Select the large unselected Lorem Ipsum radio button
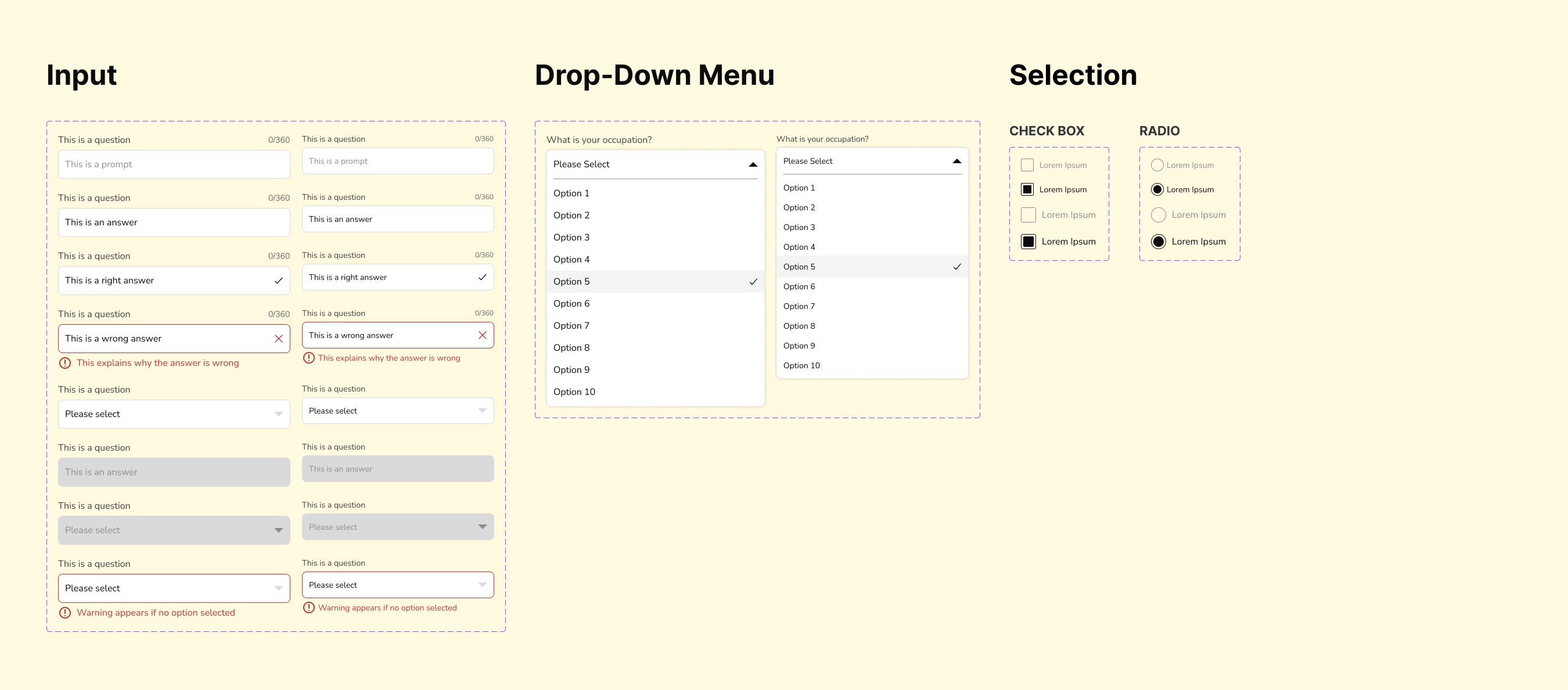1568x690 pixels. [1159, 215]
